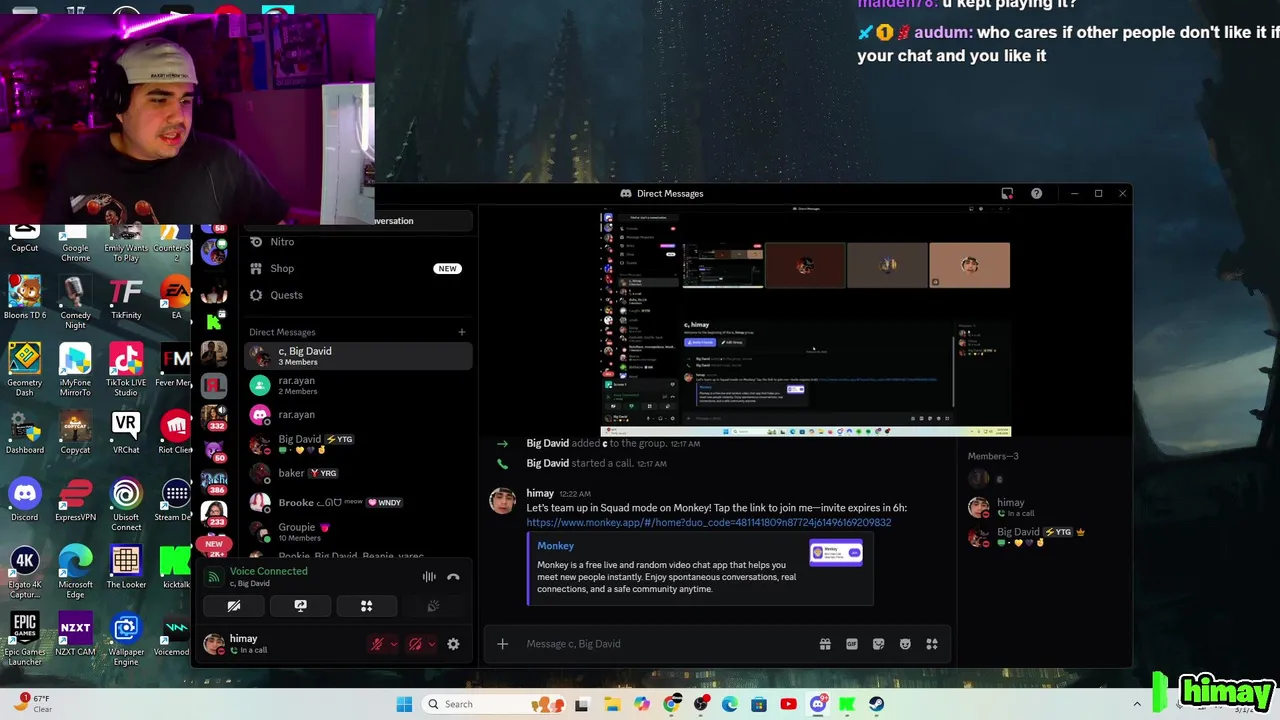
Task: Click the plus icon to create a DM
Action: point(461,332)
